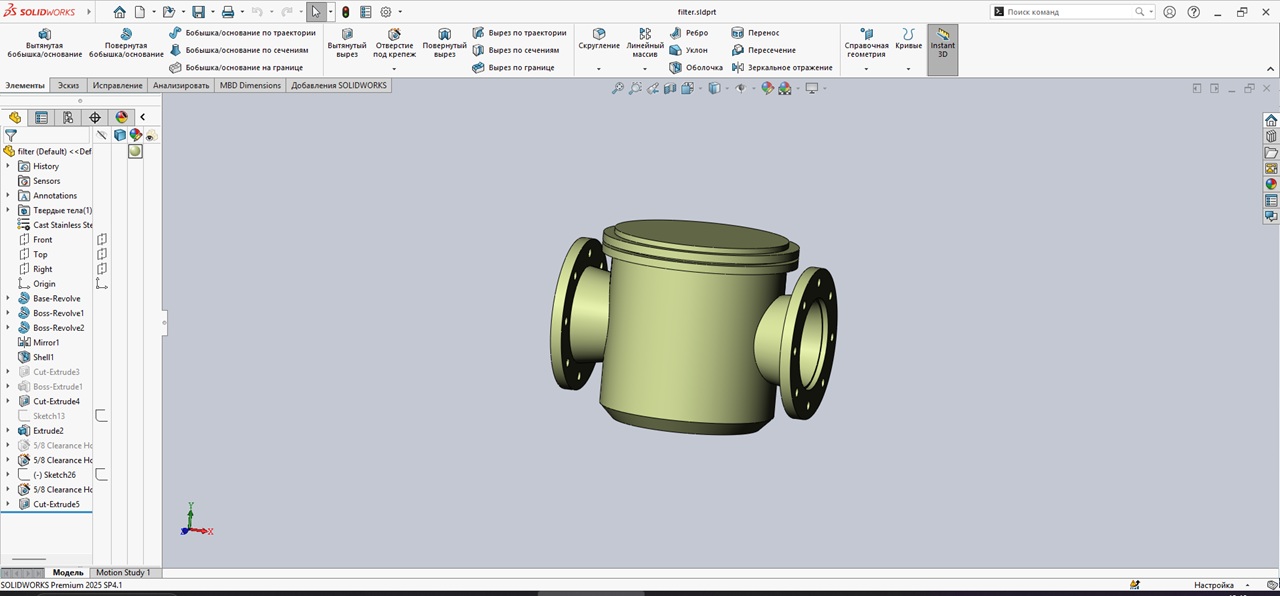This screenshot has width=1280, height=596.
Task: Toggle visibility of the Front plane
Action: click(x=101, y=240)
